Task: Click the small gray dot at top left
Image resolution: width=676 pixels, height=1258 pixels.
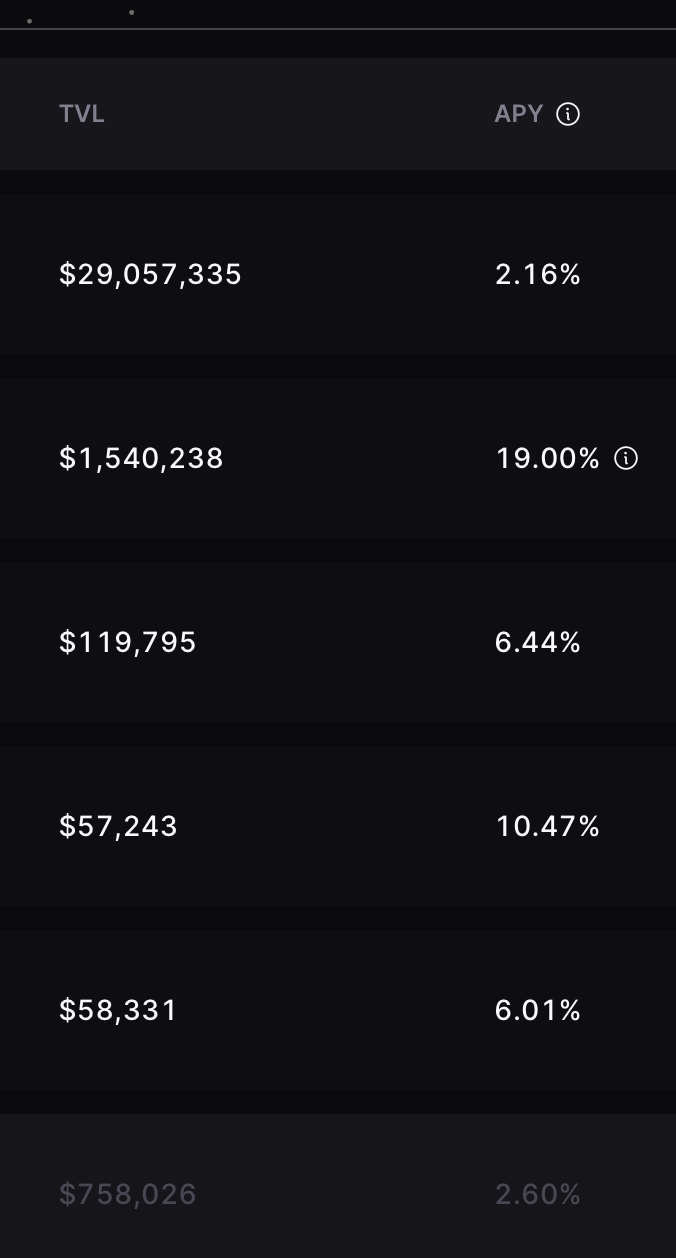Action: click(30, 21)
